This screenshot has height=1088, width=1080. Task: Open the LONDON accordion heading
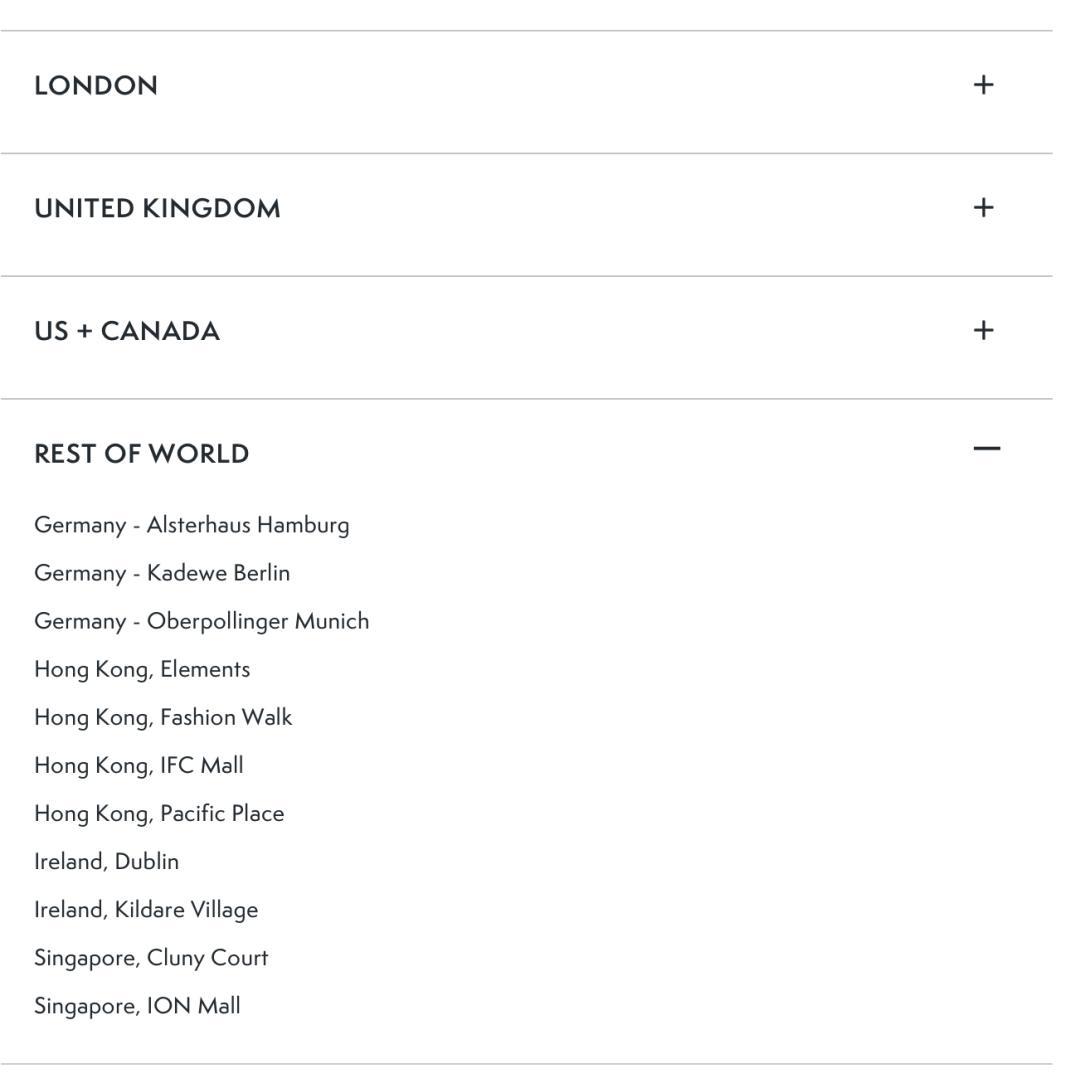pos(96,86)
